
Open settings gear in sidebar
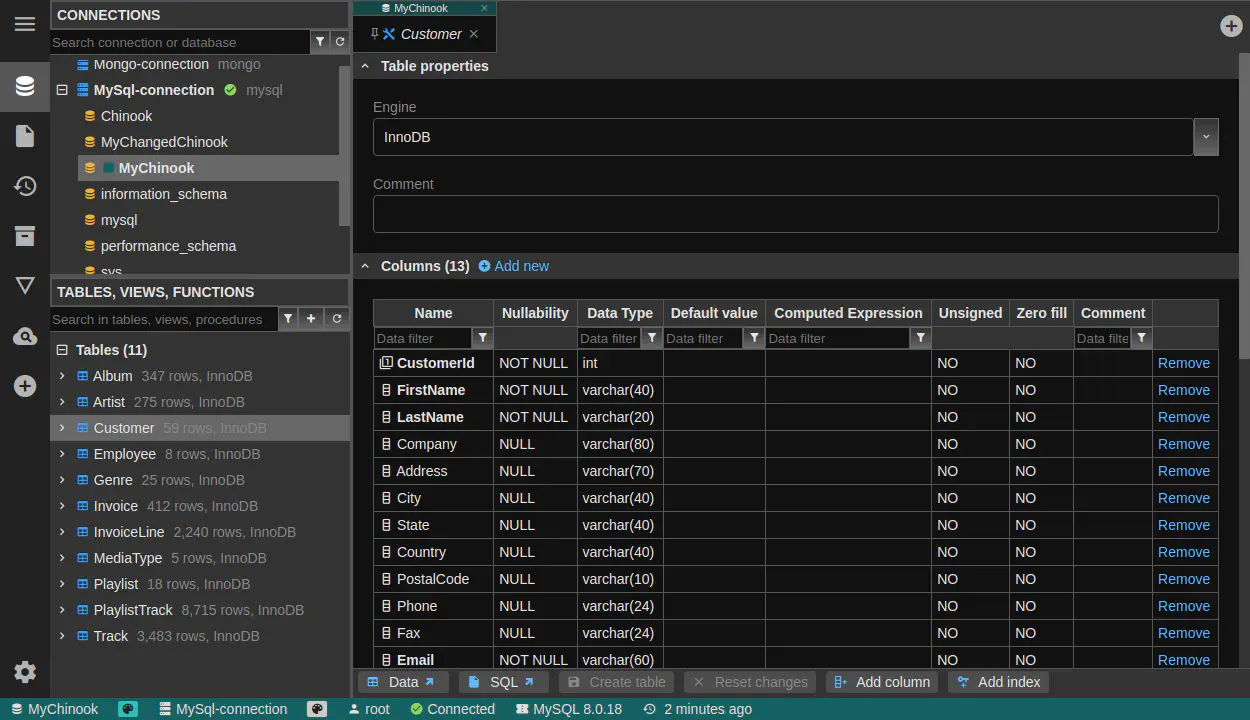coord(25,672)
